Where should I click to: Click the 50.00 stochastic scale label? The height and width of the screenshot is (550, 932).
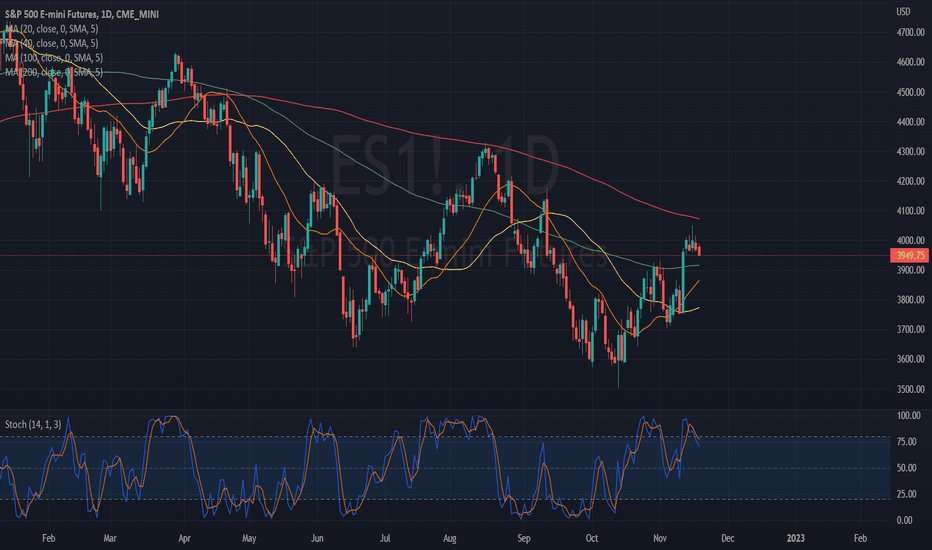906,468
